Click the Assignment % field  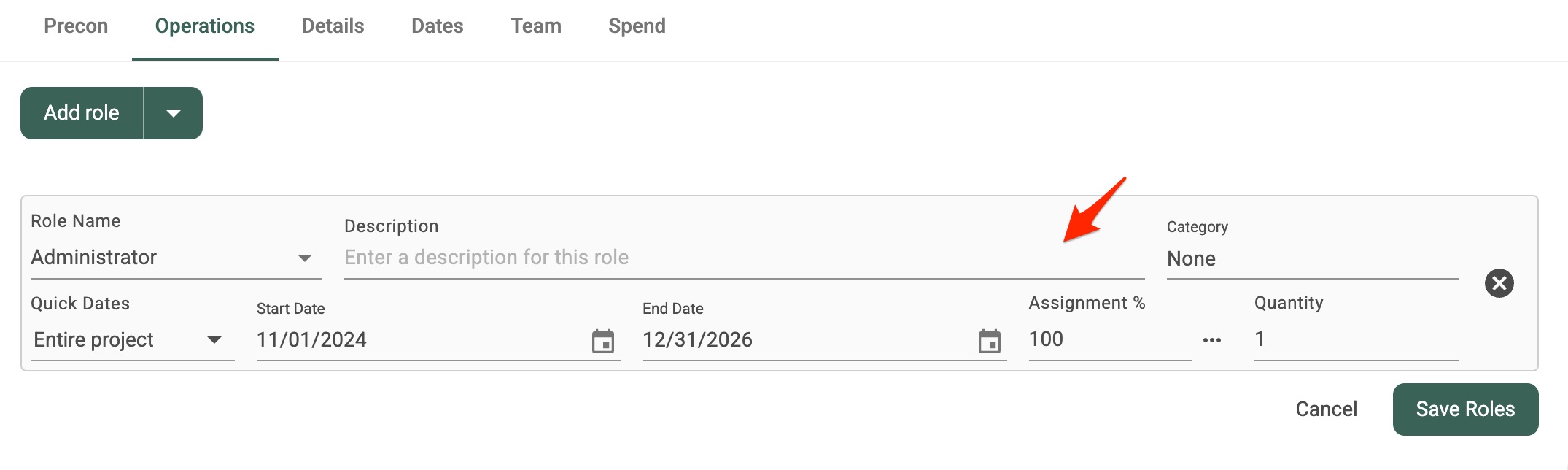(x=1109, y=339)
